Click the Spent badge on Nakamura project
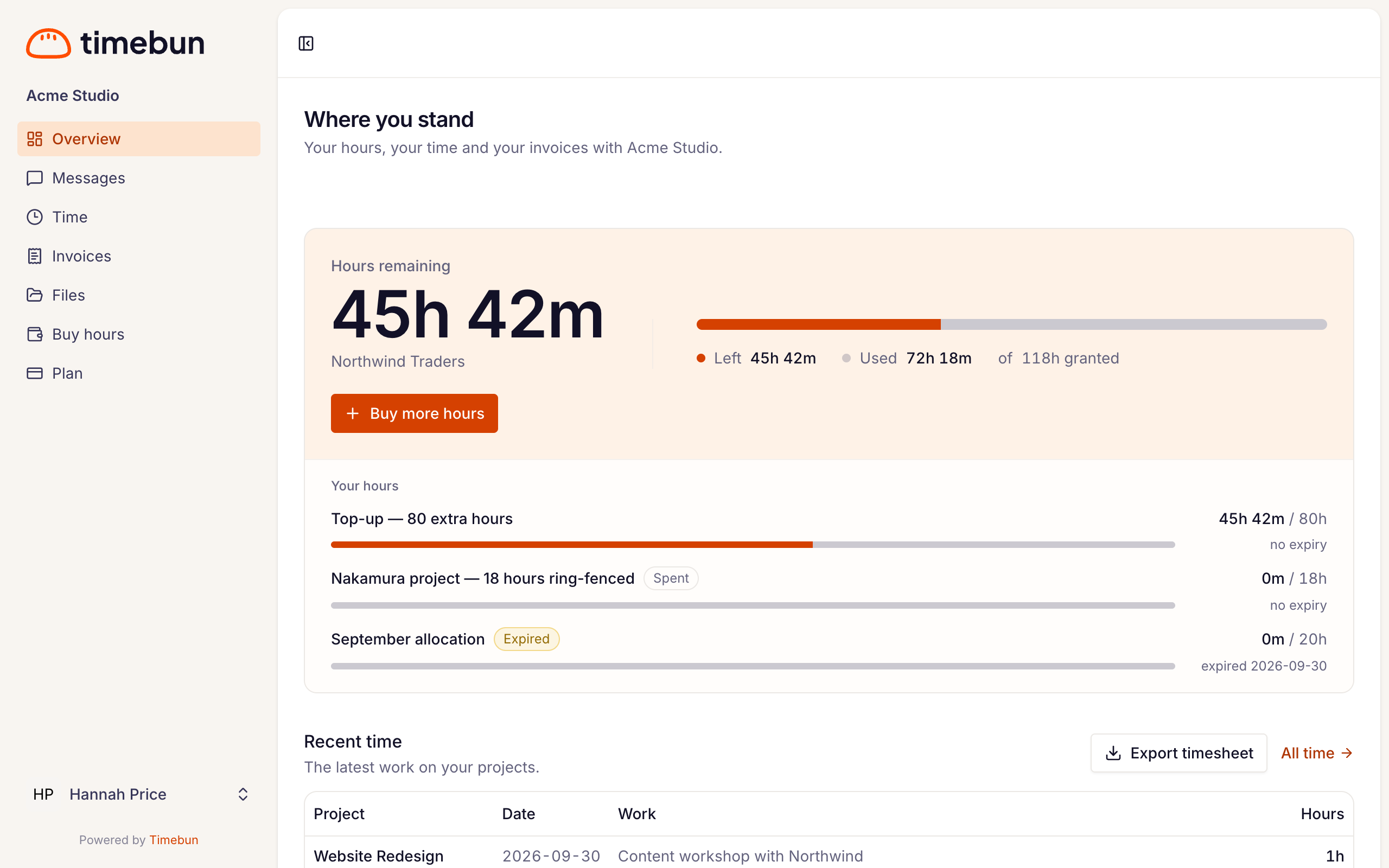 [671, 578]
